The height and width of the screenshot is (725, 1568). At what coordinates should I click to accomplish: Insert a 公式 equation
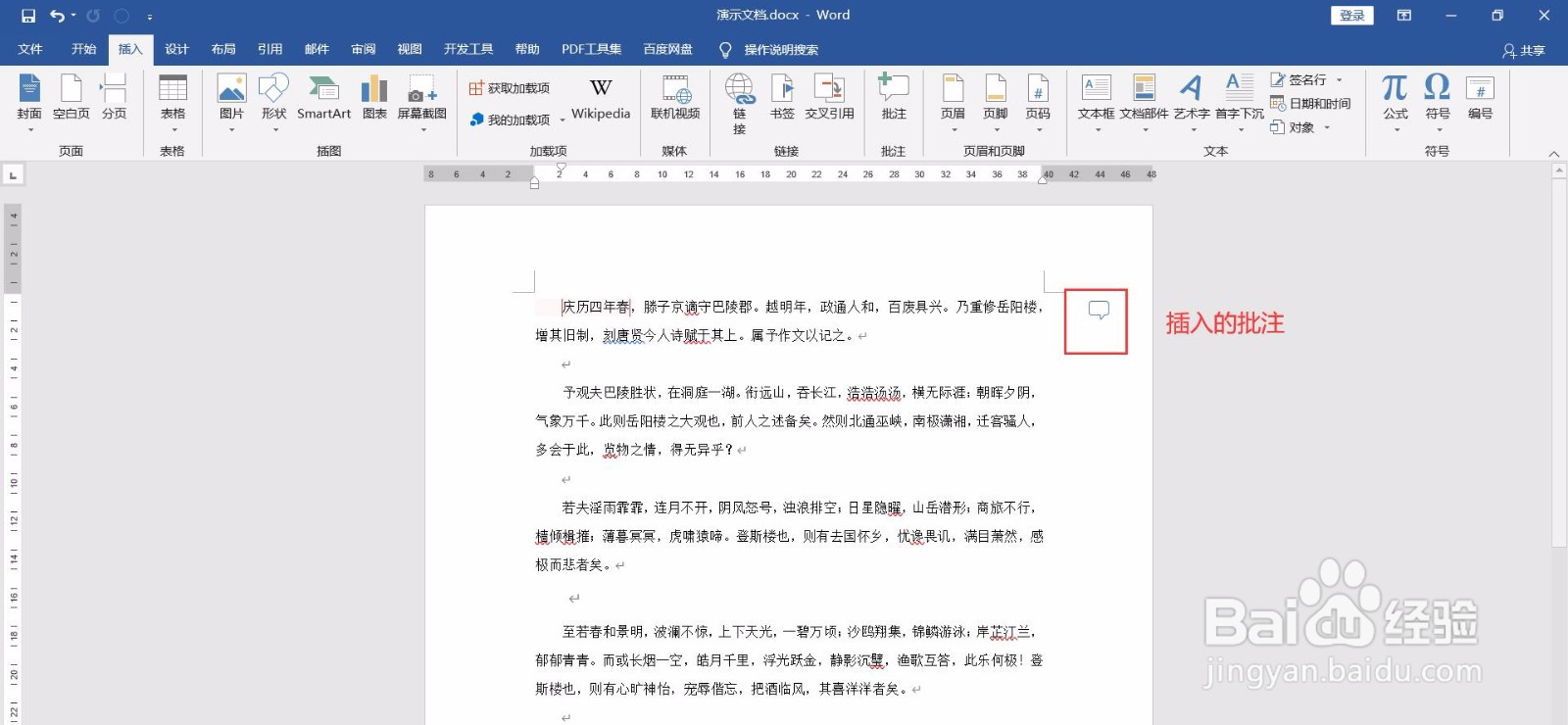1396,103
